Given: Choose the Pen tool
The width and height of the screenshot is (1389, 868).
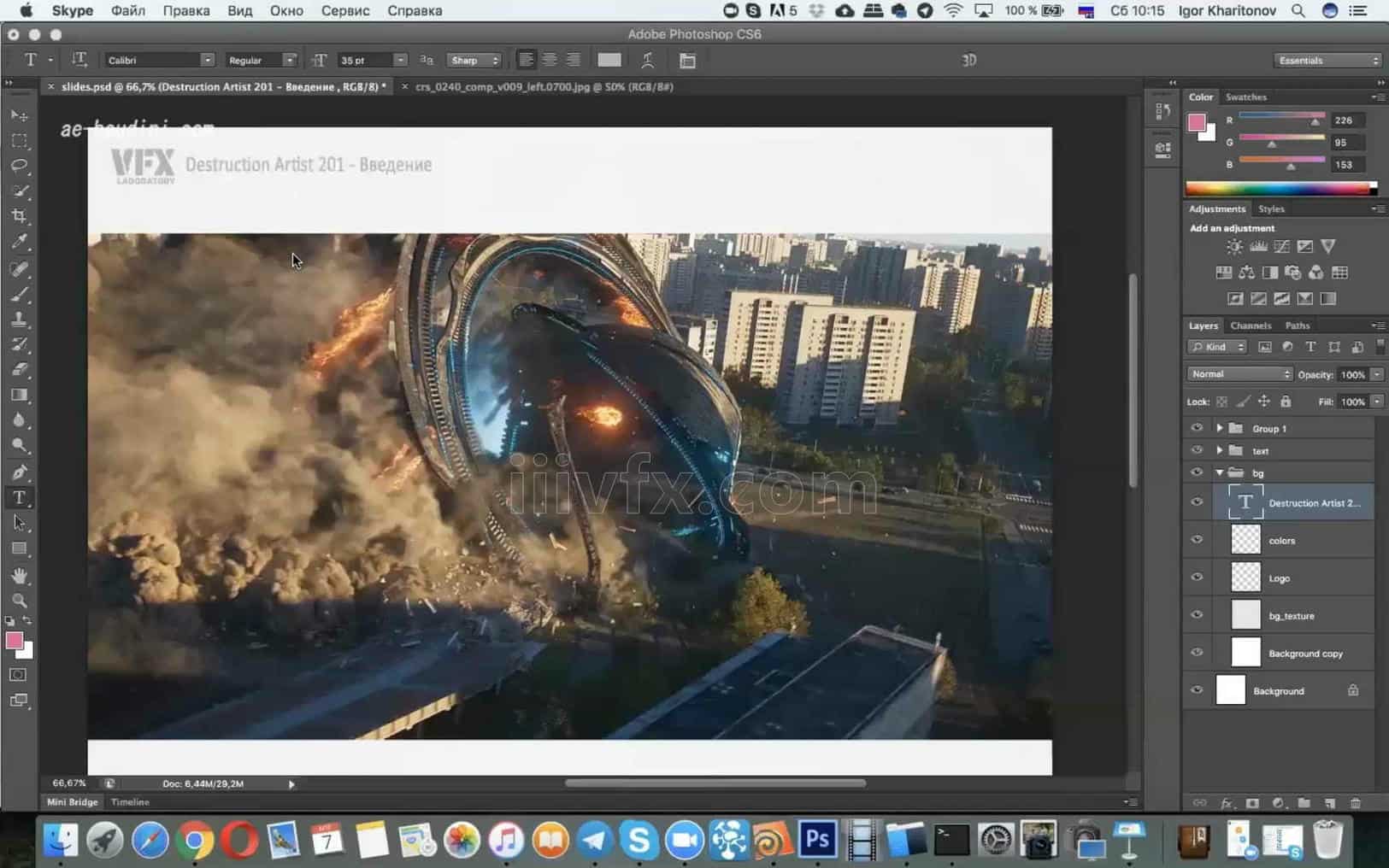Looking at the screenshot, I should click(x=19, y=471).
